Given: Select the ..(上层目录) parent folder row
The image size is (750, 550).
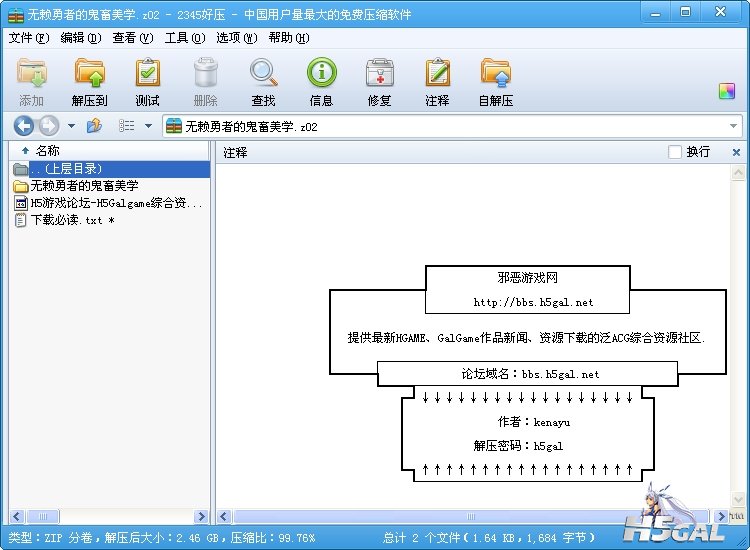Looking at the screenshot, I should pyautogui.click(x=110, y=169).
